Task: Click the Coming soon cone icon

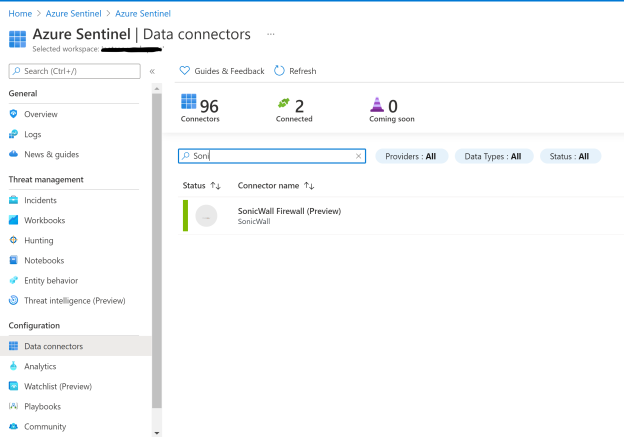Action: click(377, 105)
